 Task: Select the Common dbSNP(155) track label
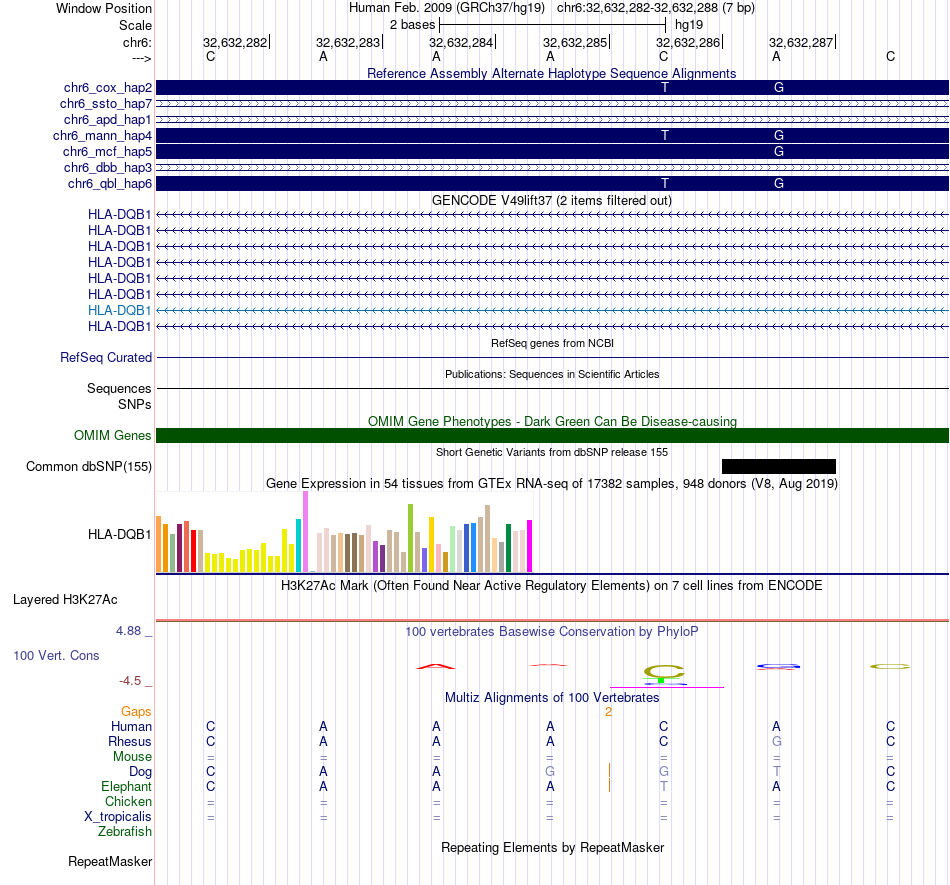[89, 466]
